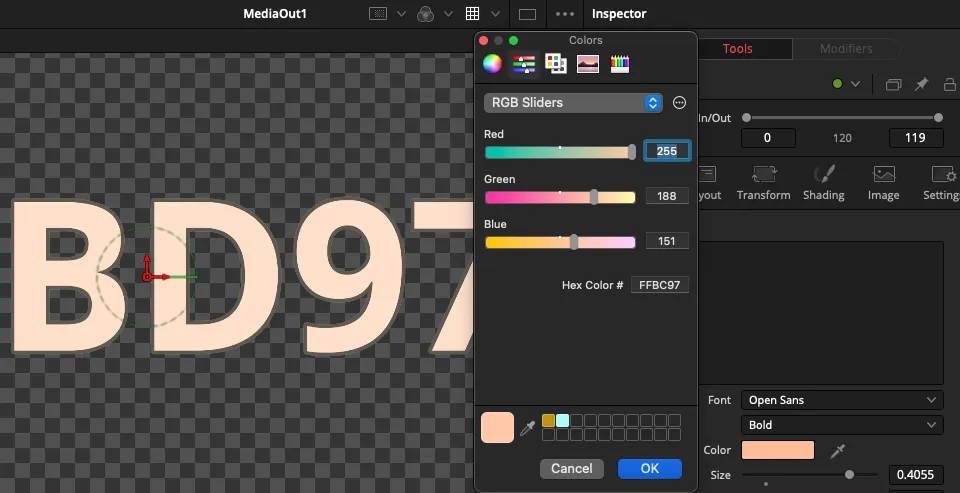Select the color wheel picker mode
Viewport: 960px width, 493px height.
click(492, 65)
